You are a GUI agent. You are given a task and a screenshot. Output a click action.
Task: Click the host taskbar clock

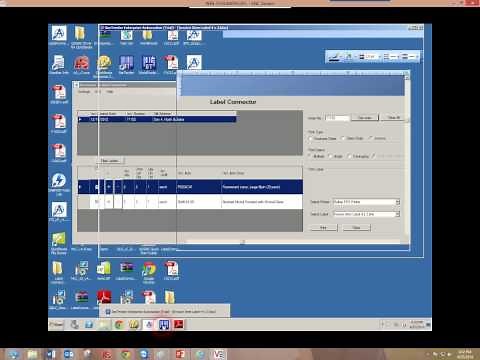[465, 354]
